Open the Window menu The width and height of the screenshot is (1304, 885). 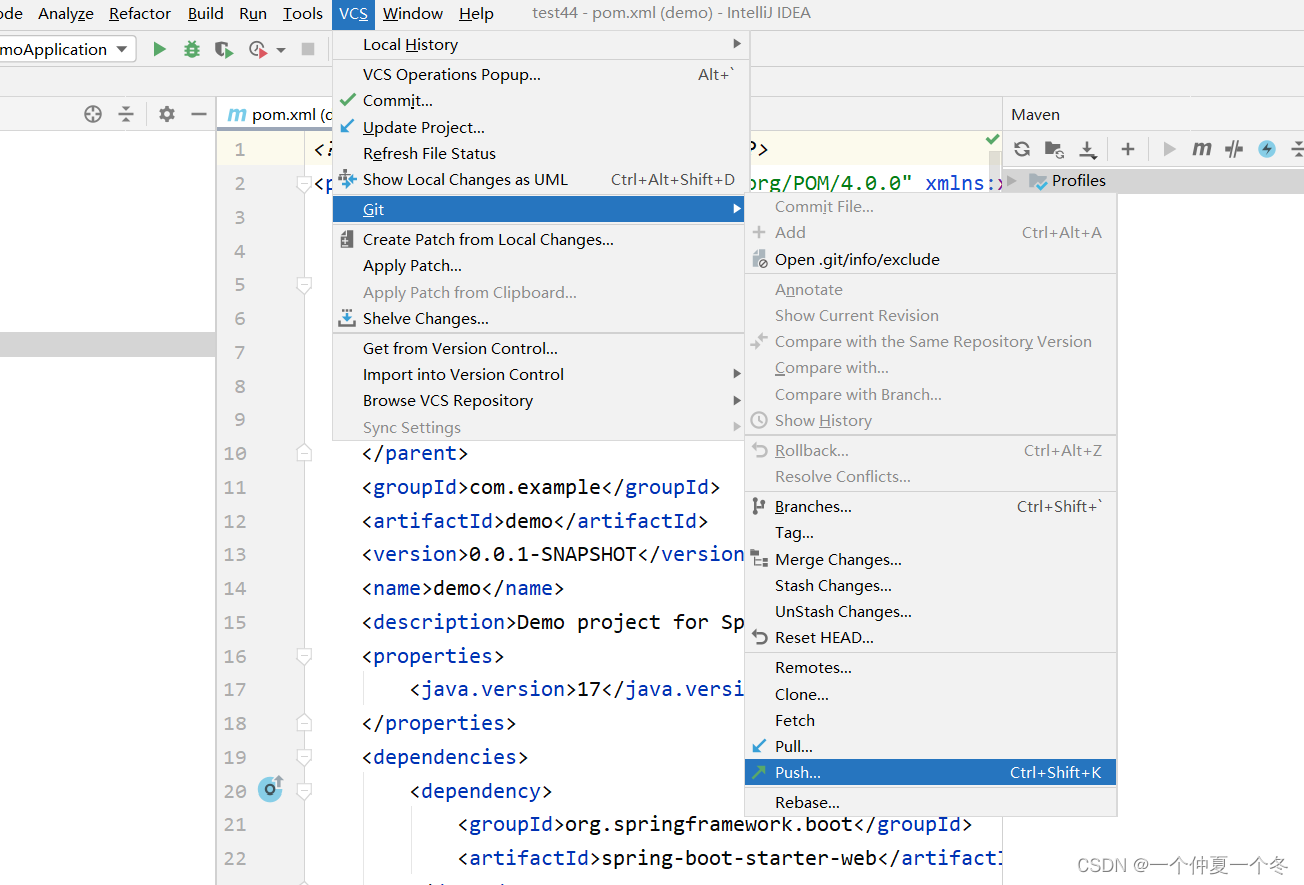413,13
